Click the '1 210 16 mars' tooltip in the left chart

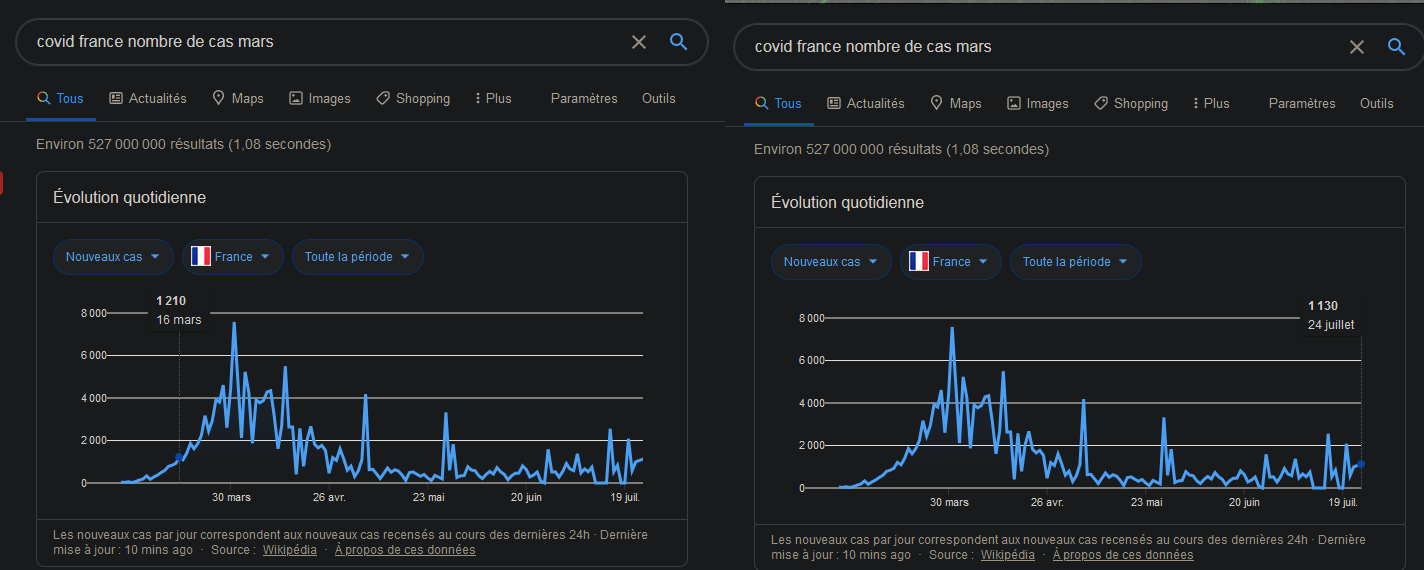(x=178, y=310)
